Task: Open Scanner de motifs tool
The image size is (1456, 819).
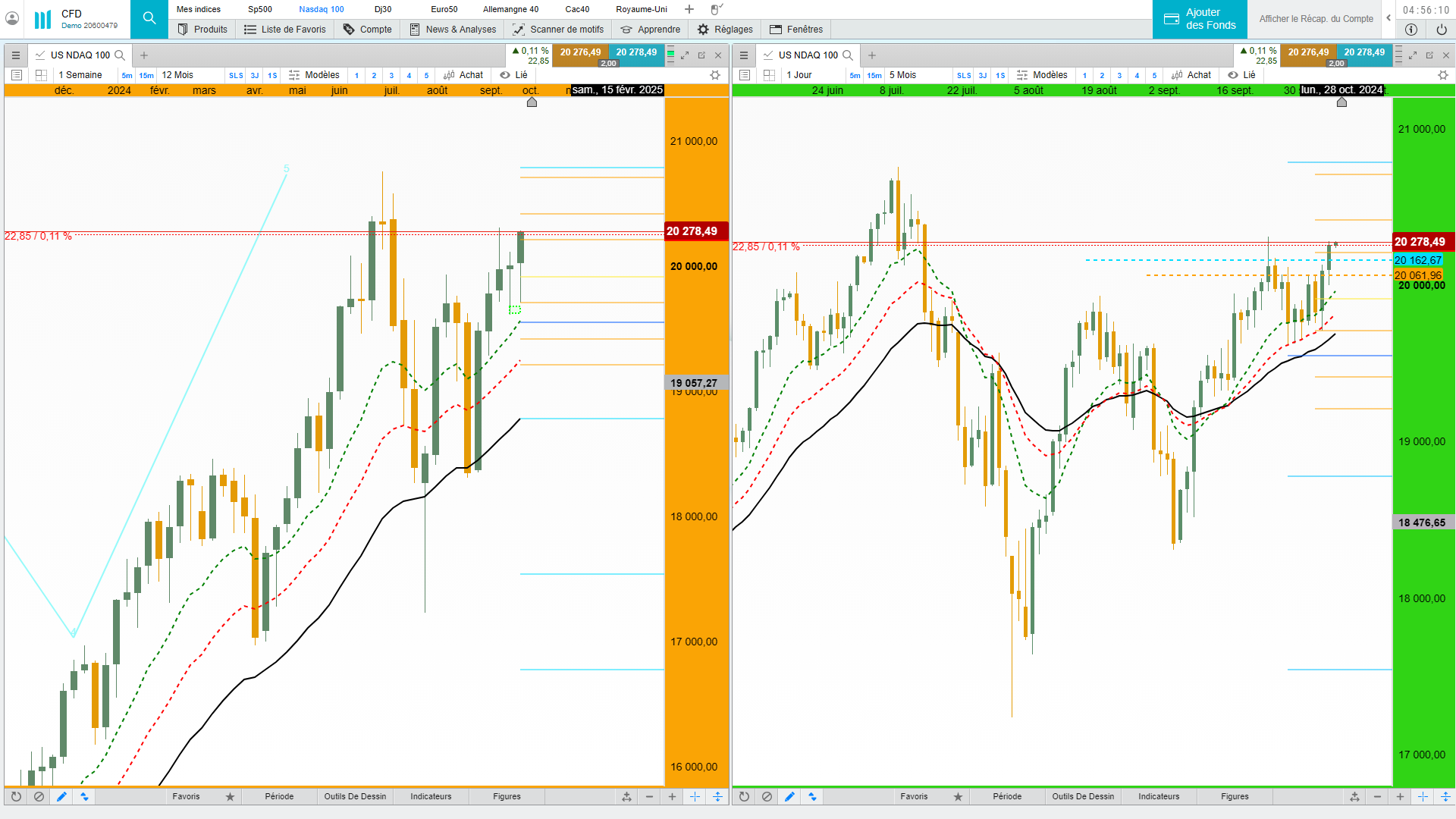Action: (x=558, y=30)
